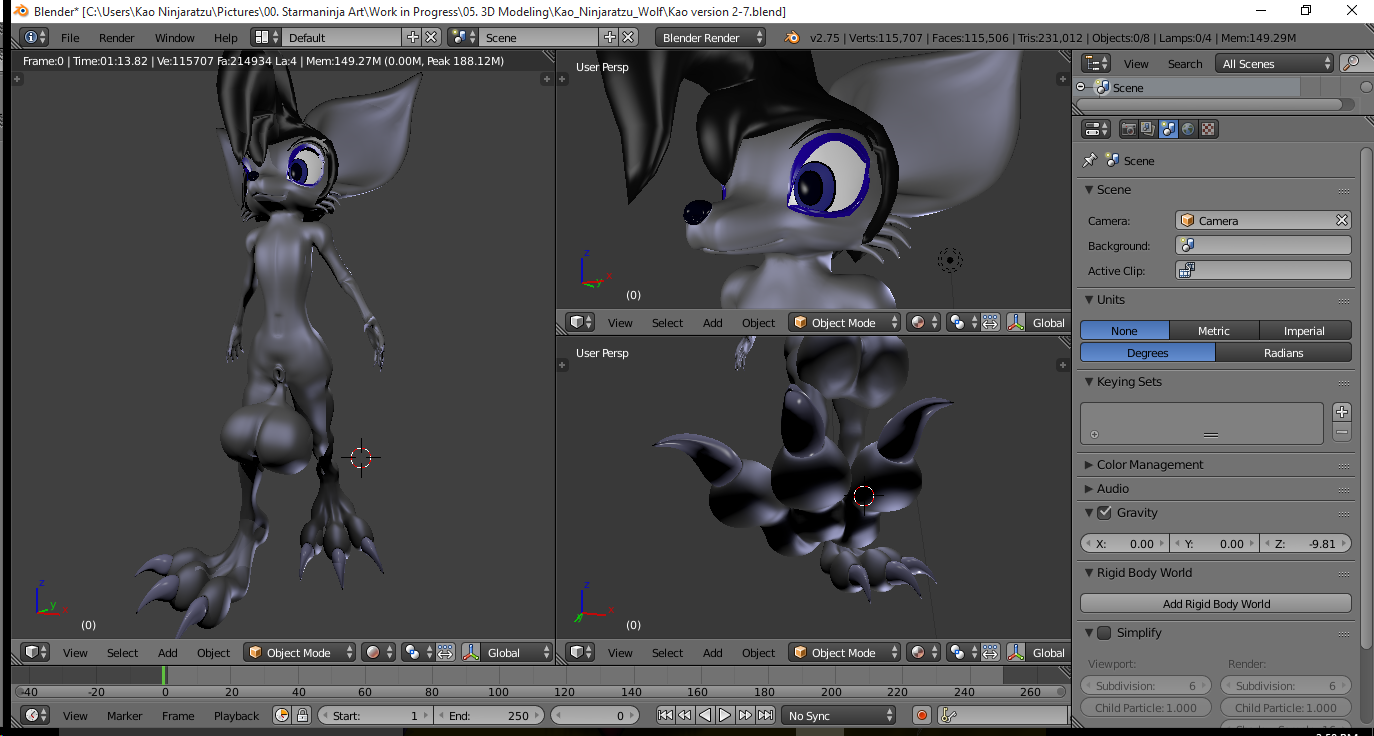Switch to the Render properties camera tab
This screenshot has width=1374, height=736.
coord(1129,129)
